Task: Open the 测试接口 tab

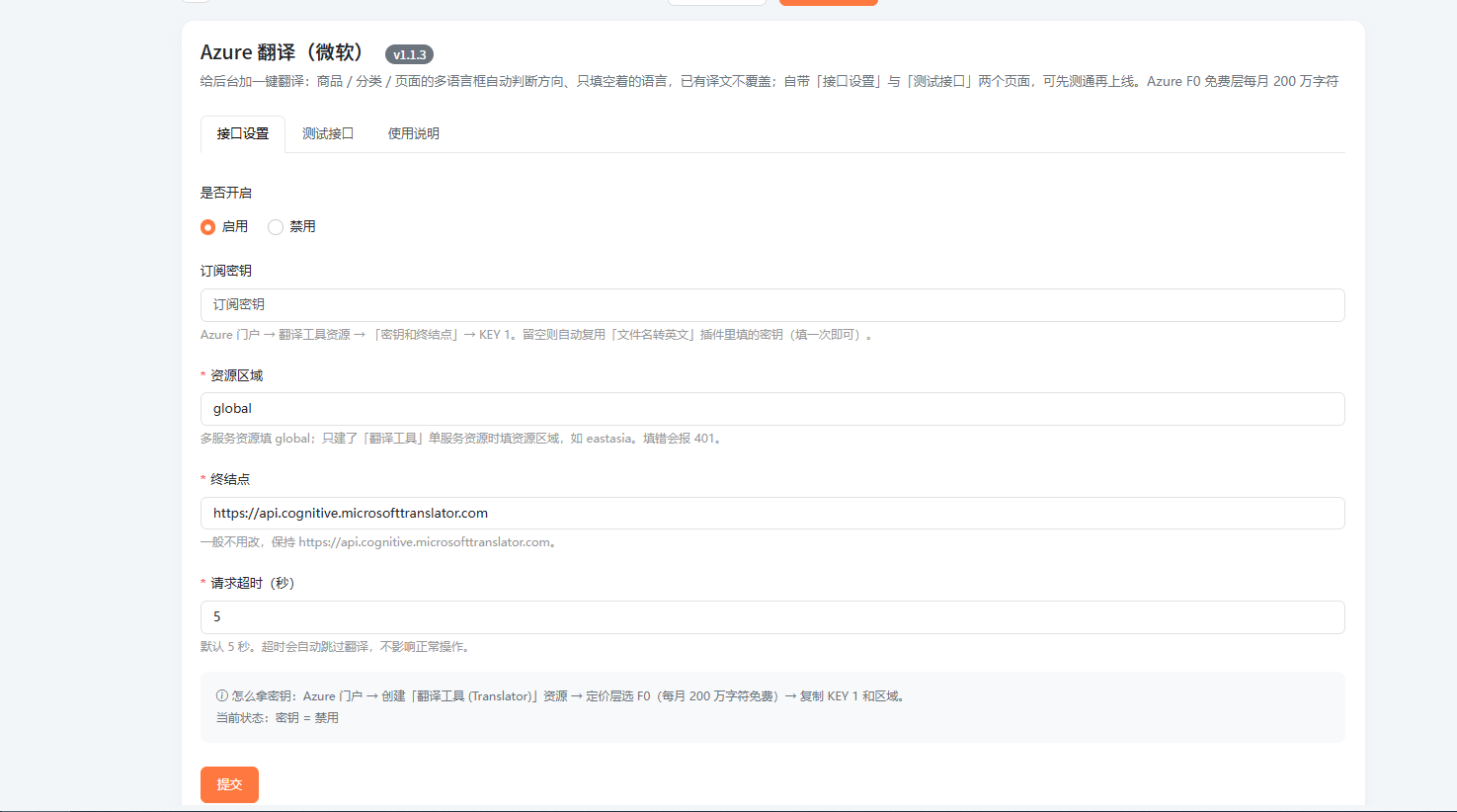Action: (x=328, y=134)
